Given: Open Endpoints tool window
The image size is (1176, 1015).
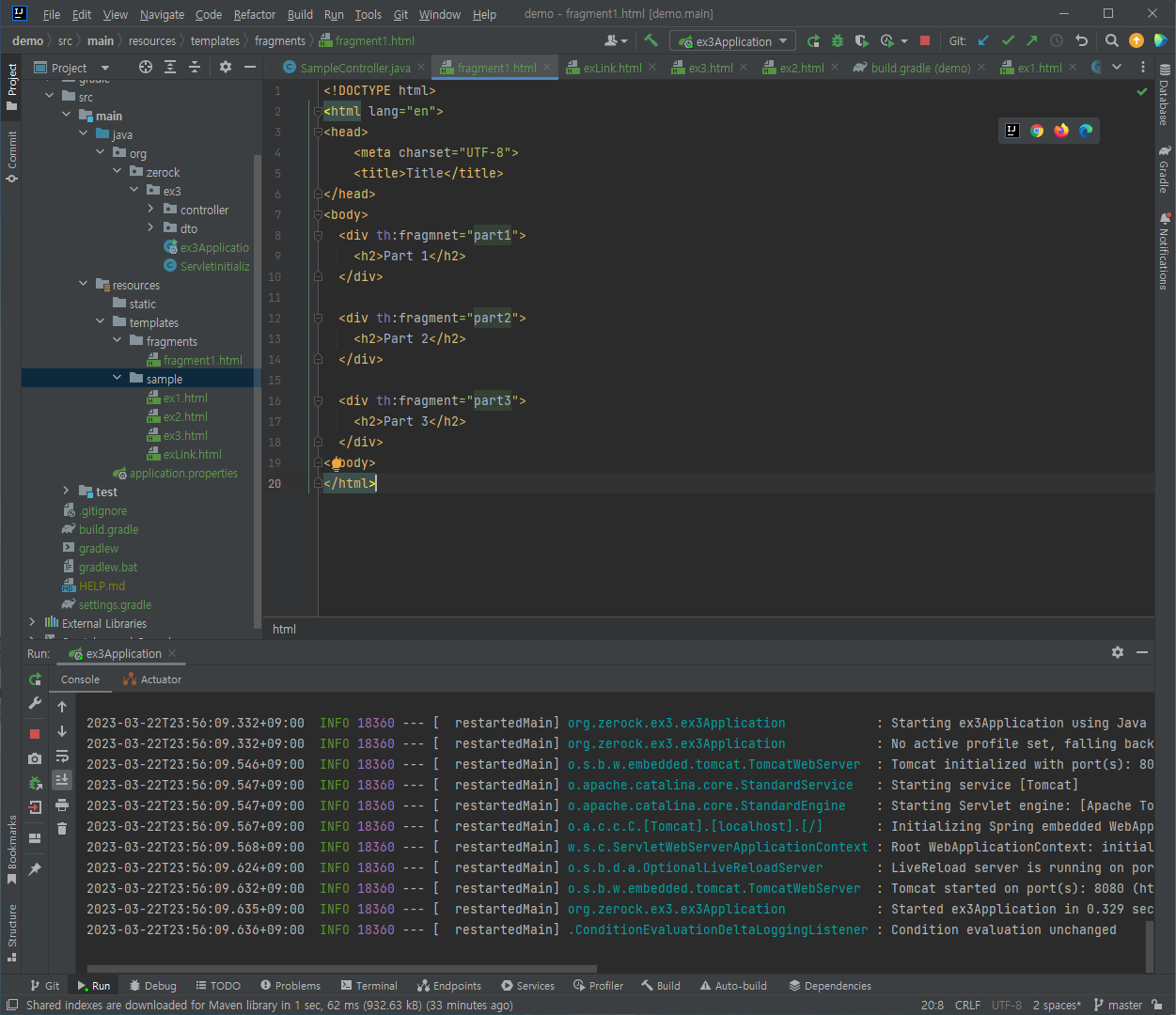Looking at the screenshot, I should 449,986.
